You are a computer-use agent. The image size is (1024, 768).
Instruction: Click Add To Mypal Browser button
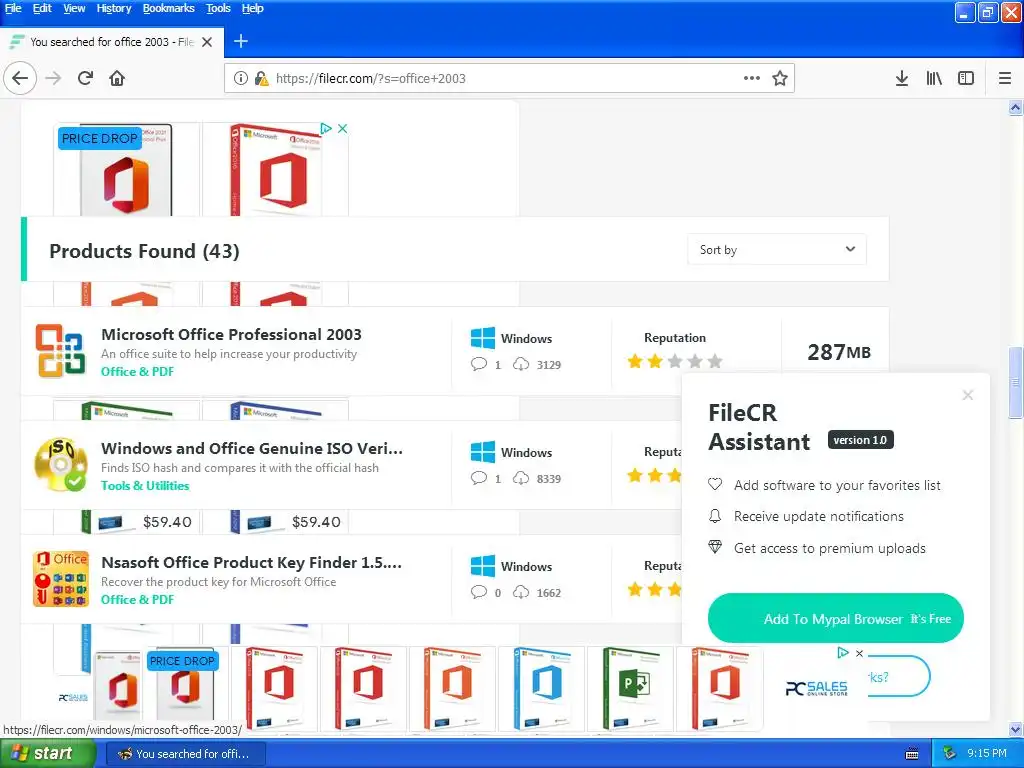835,618
